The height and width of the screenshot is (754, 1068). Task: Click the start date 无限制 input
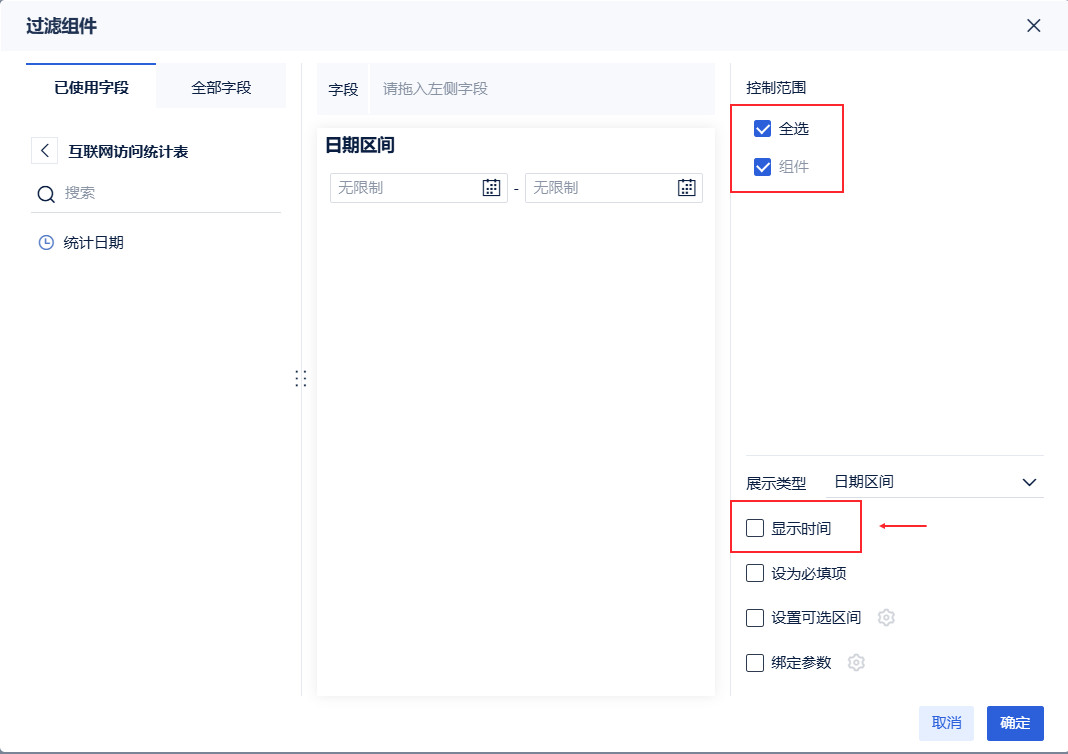(418, 188)
